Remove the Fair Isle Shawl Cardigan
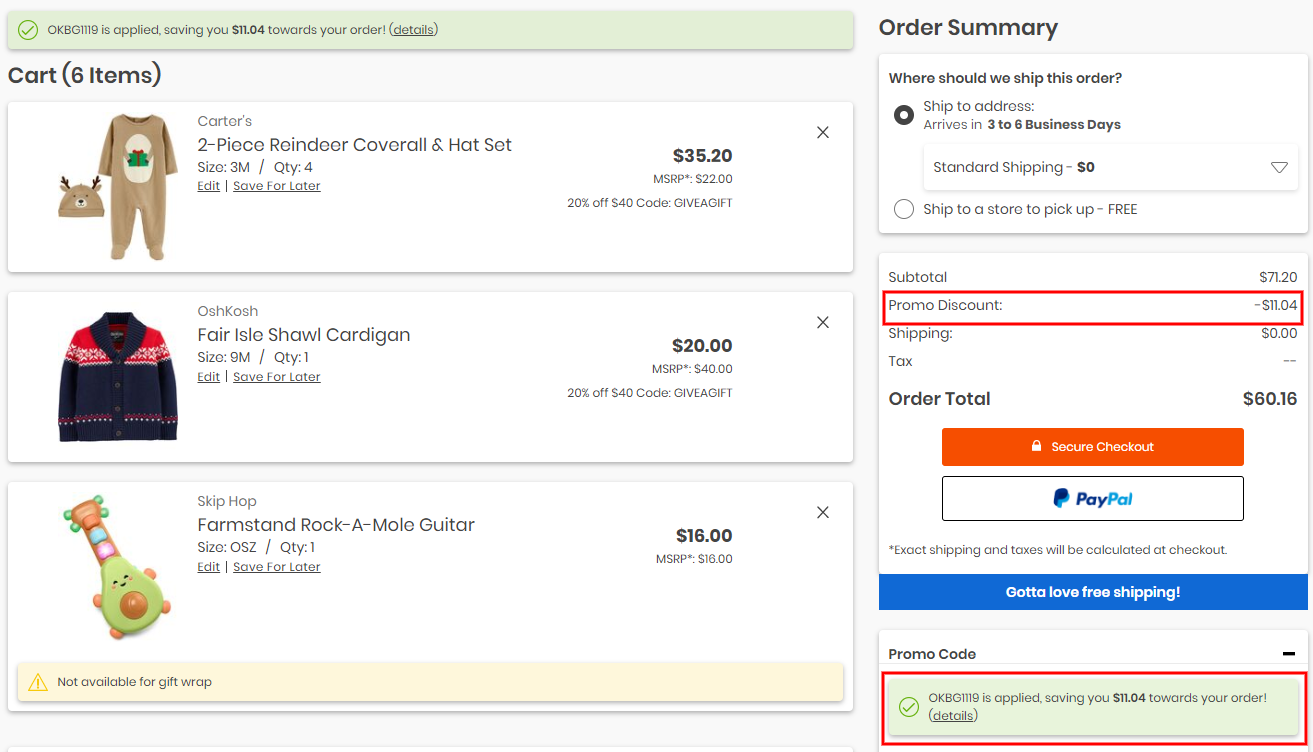The height and width of the screenshot is (752, 1313). click(x=823, y=322)
